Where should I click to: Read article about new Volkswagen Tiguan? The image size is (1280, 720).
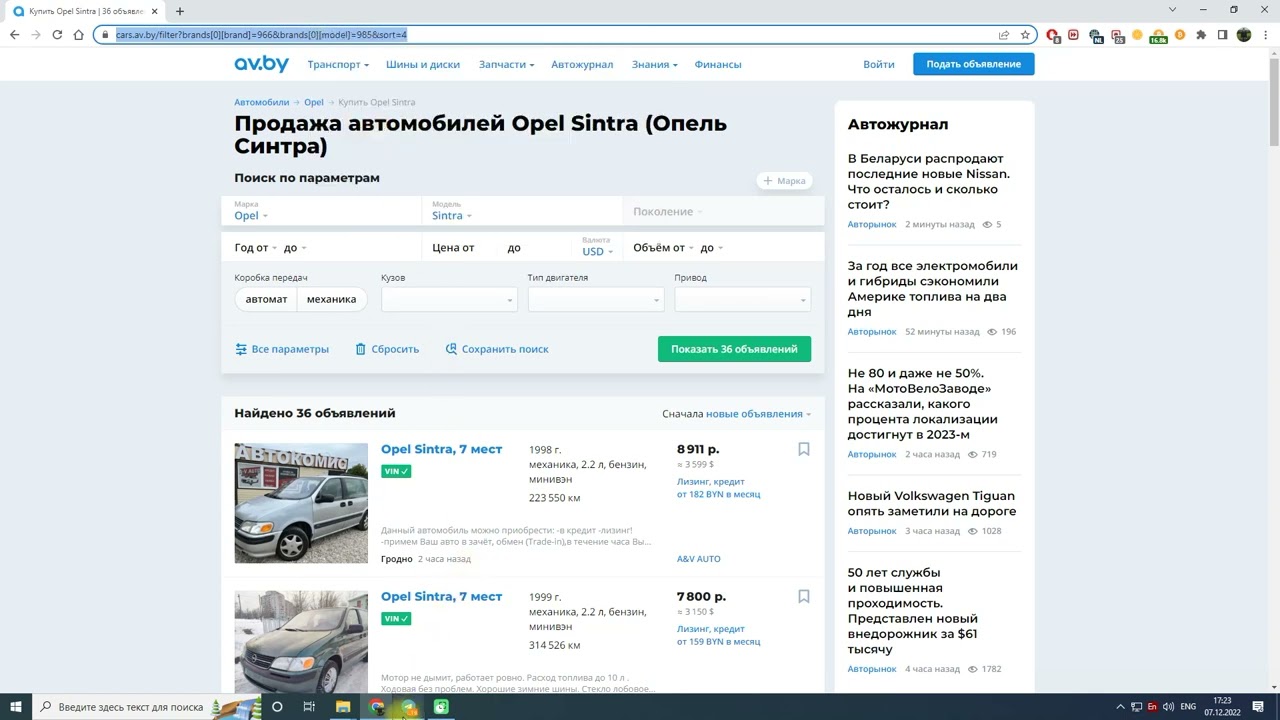click(931, 504)
